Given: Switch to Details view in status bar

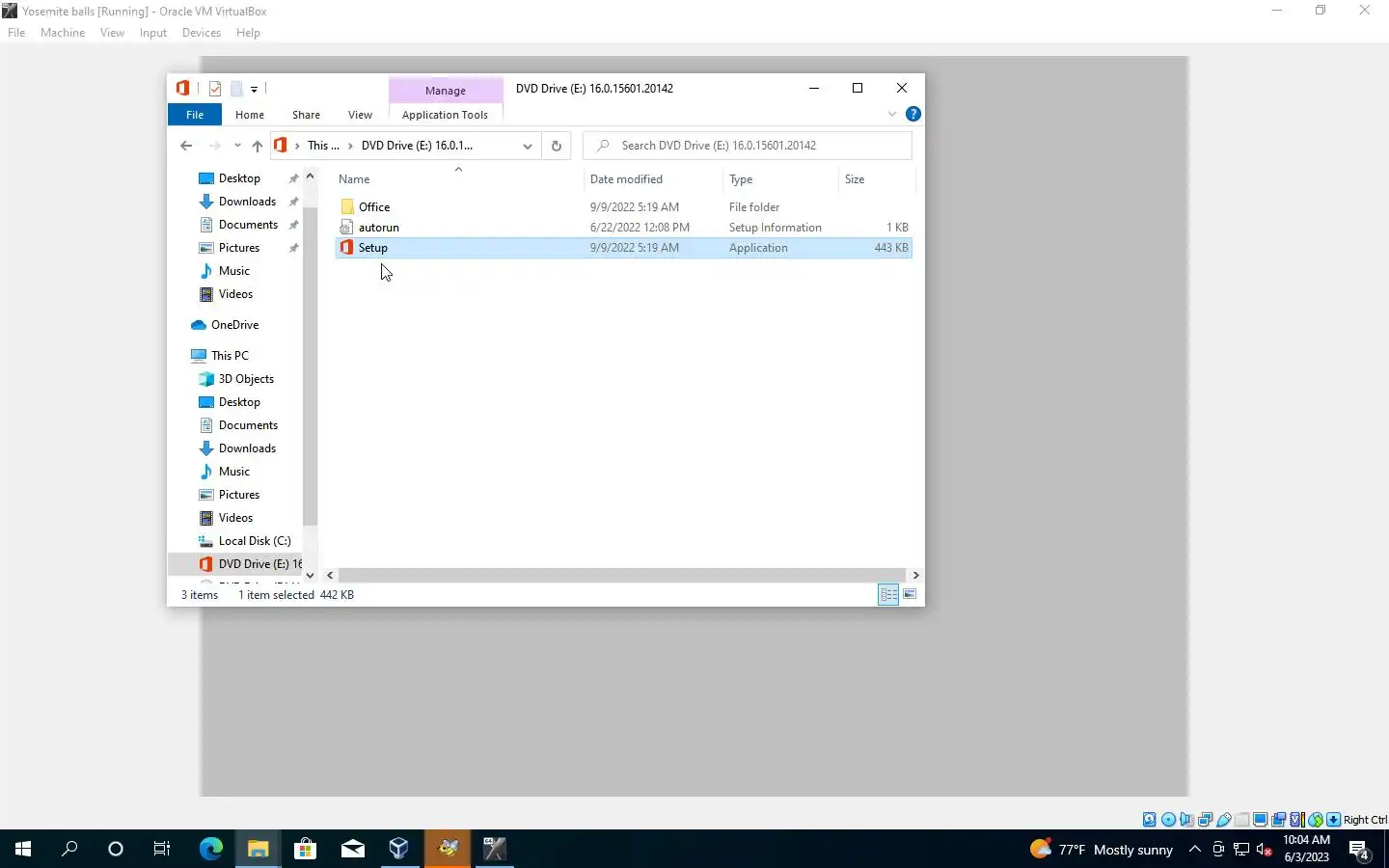Looking at the screenshot, I should click(x=888, y=594).
